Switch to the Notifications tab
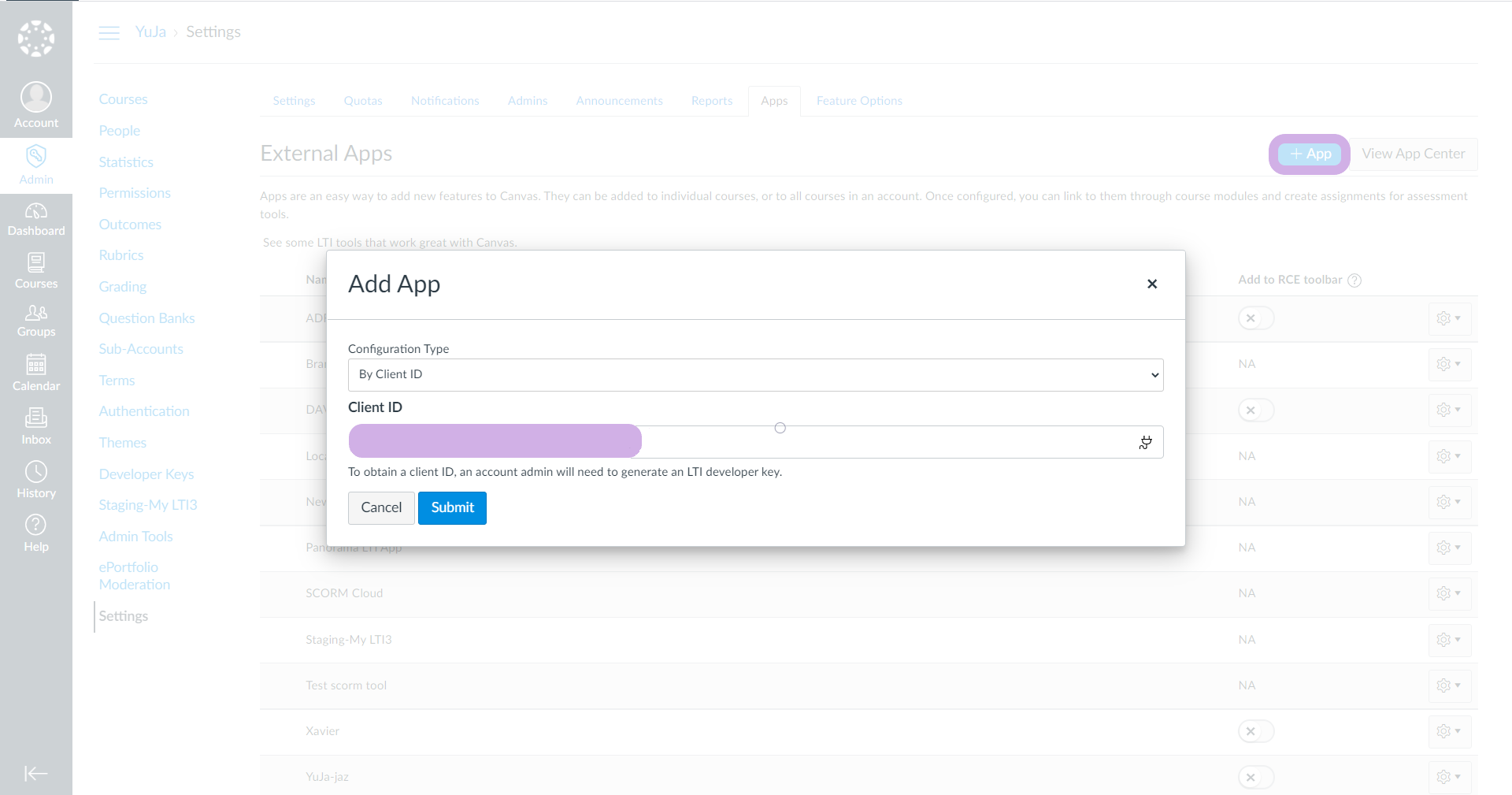The image size is (1512, 795). pos(445,101)
